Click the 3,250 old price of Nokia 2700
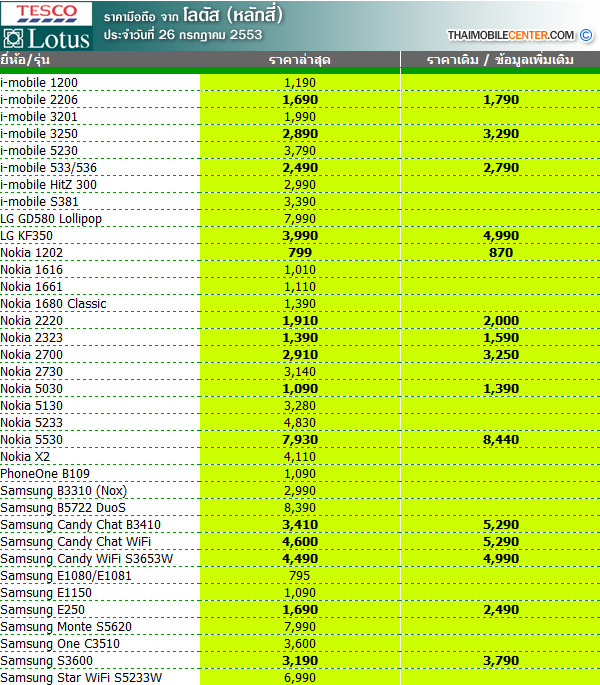Screen dimensions: 600x685 (501, 355)
